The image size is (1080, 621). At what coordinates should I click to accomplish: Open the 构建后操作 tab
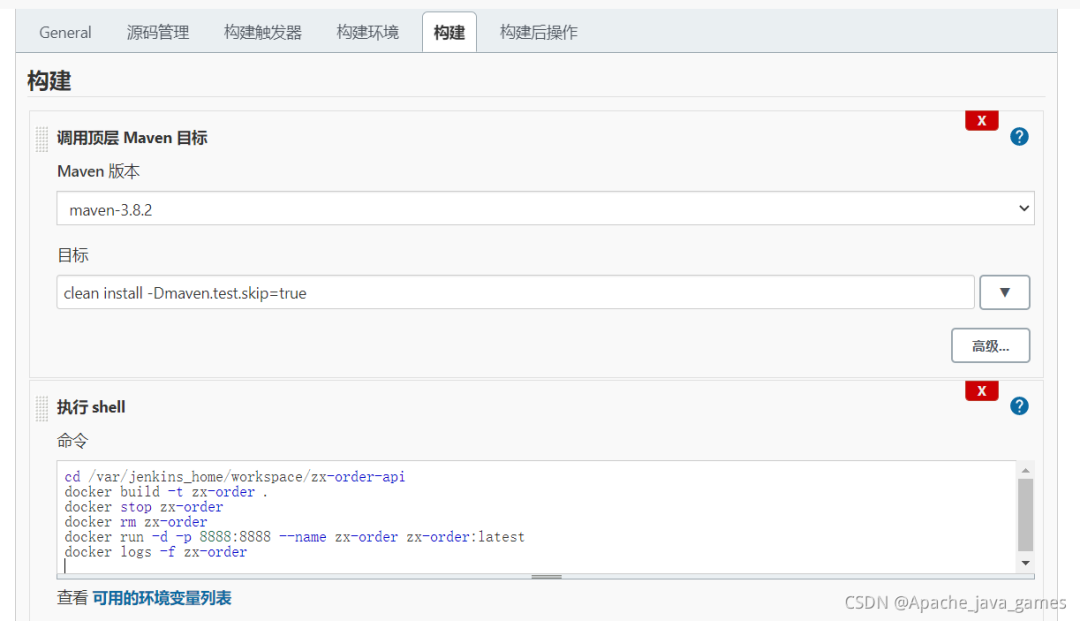540,32
